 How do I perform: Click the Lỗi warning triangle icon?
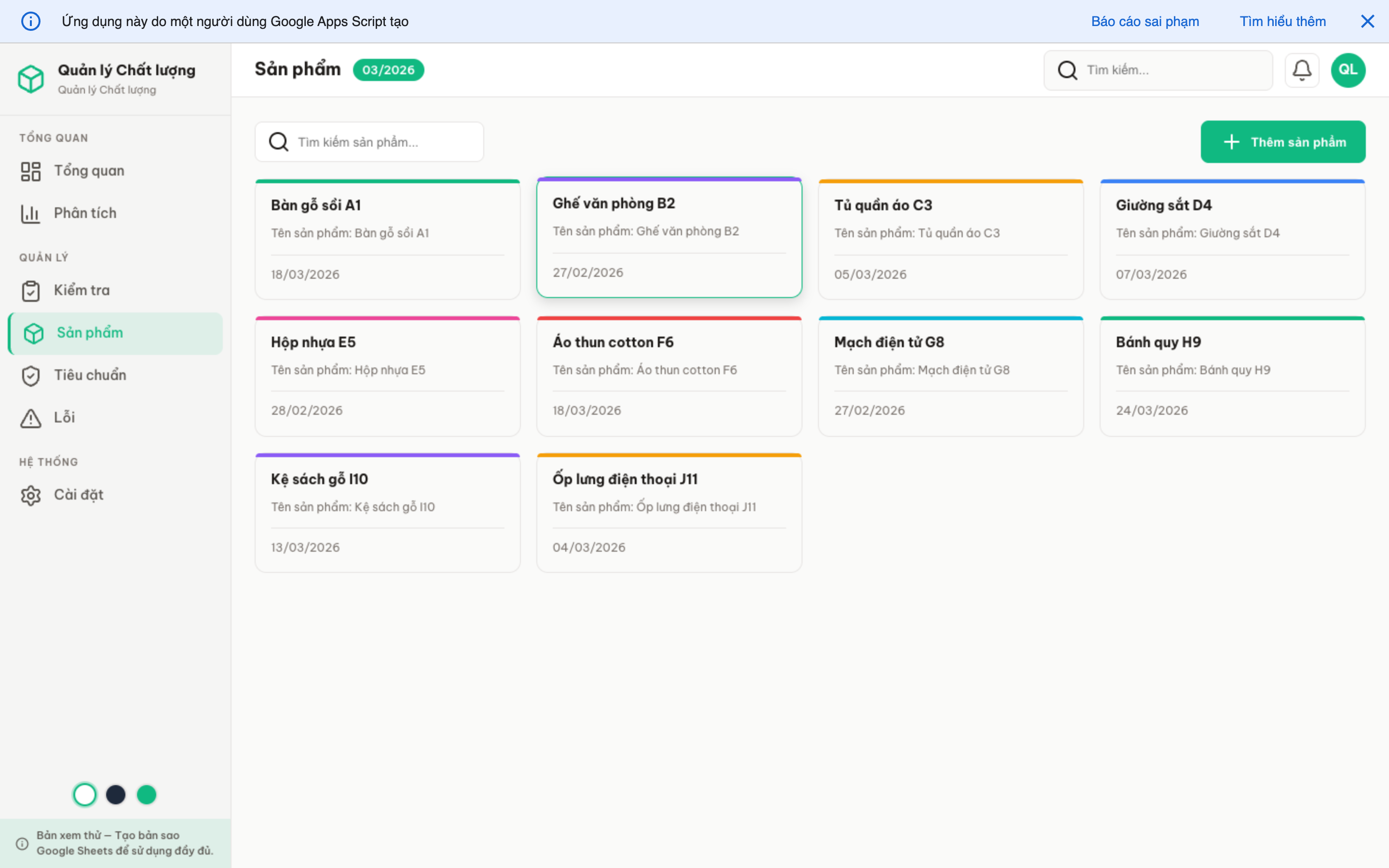pos(30,418)
